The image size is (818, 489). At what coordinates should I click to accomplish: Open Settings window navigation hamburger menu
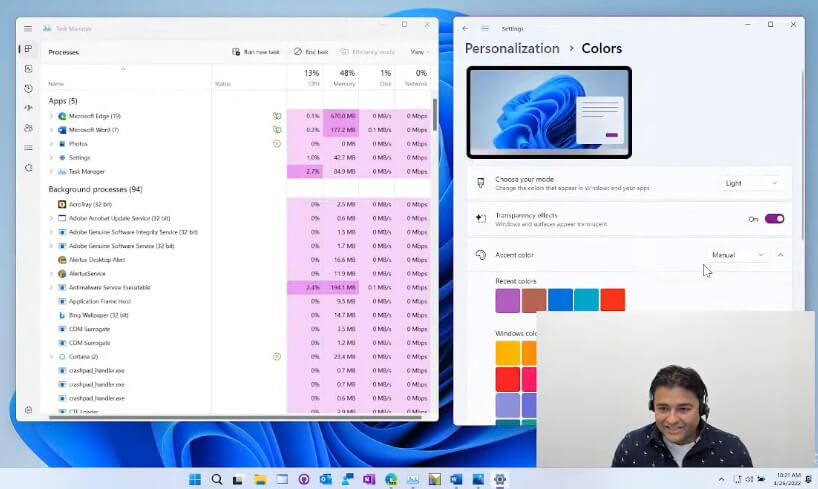pos(485,29)
